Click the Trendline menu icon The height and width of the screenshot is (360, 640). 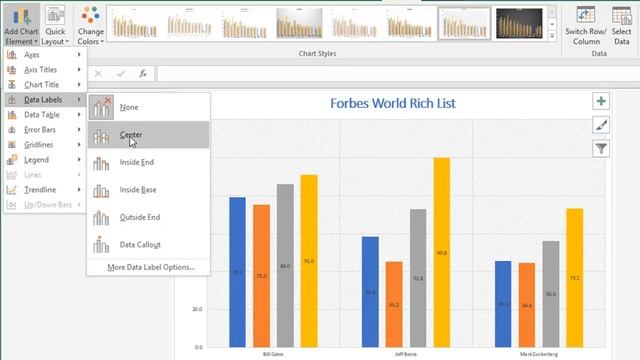12,190
